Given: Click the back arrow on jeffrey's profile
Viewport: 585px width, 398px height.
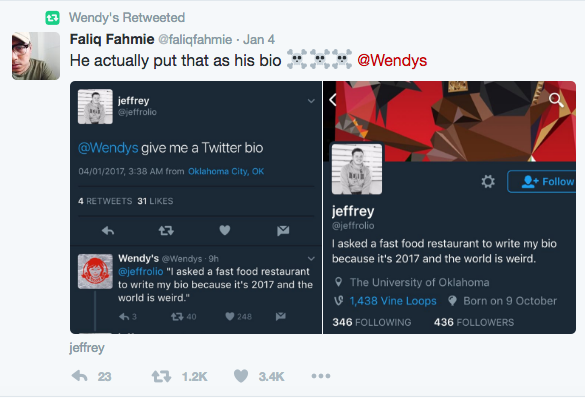Looking at the screenshot, I should [333, 100].
